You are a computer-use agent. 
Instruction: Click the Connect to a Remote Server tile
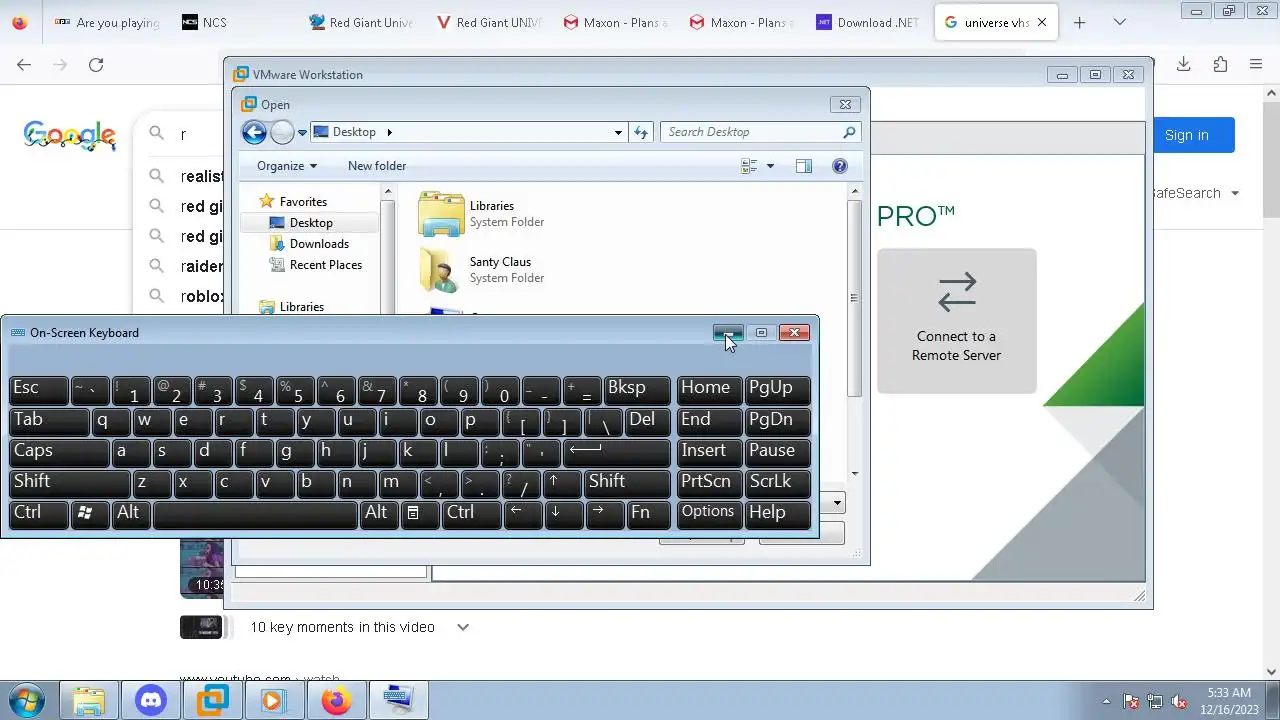click(x=957, y=321)
